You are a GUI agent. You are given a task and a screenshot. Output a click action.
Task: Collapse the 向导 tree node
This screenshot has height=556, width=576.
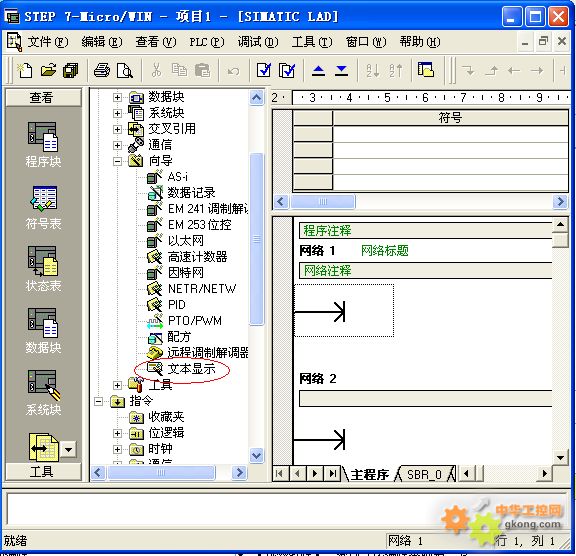(117, 161)
